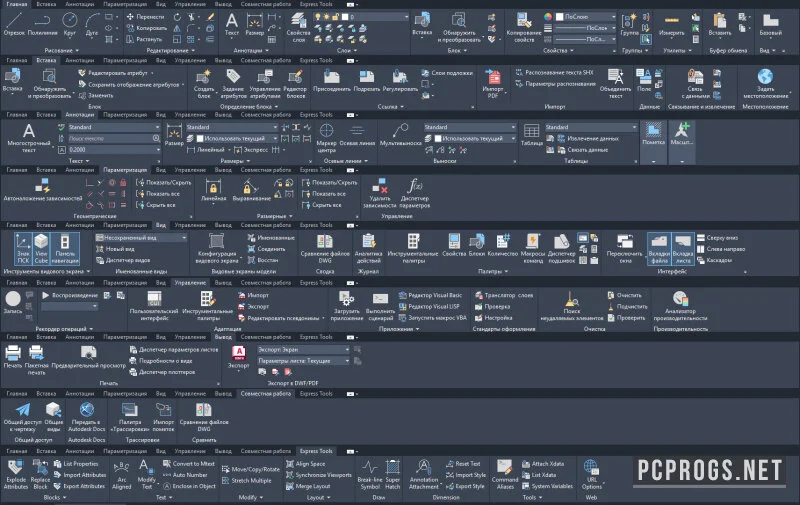Screen dimensions: 800x505
Task: Click the Мультивыноска tool
Action: (x=401, y=135)
